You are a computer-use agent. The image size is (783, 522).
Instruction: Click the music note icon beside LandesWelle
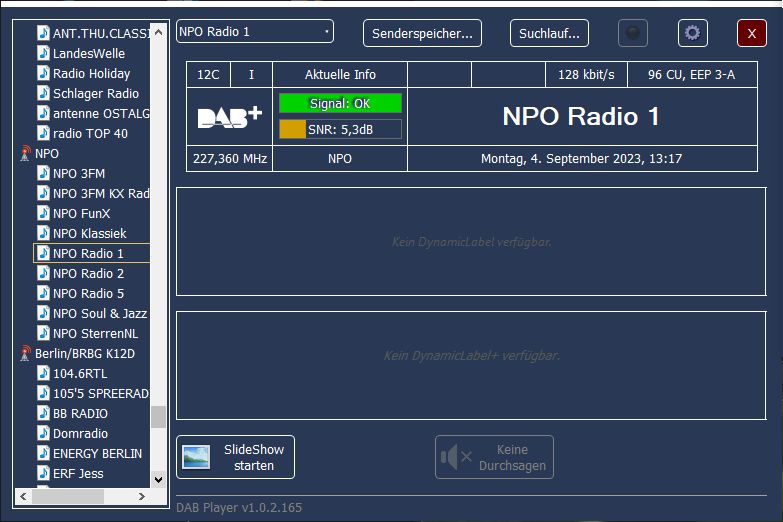(43, 53)
